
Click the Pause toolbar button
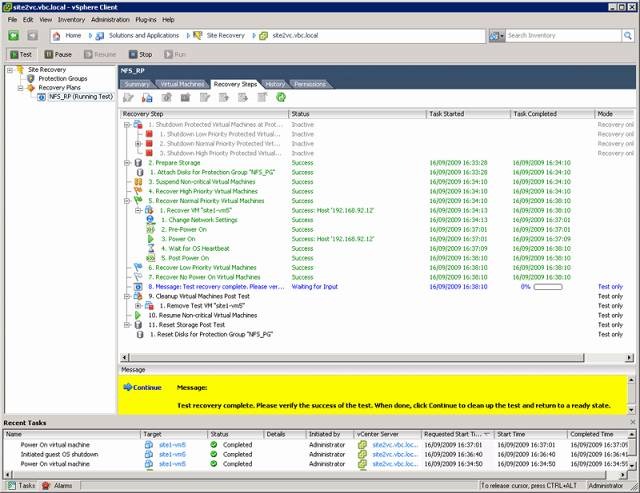point(58,54)
